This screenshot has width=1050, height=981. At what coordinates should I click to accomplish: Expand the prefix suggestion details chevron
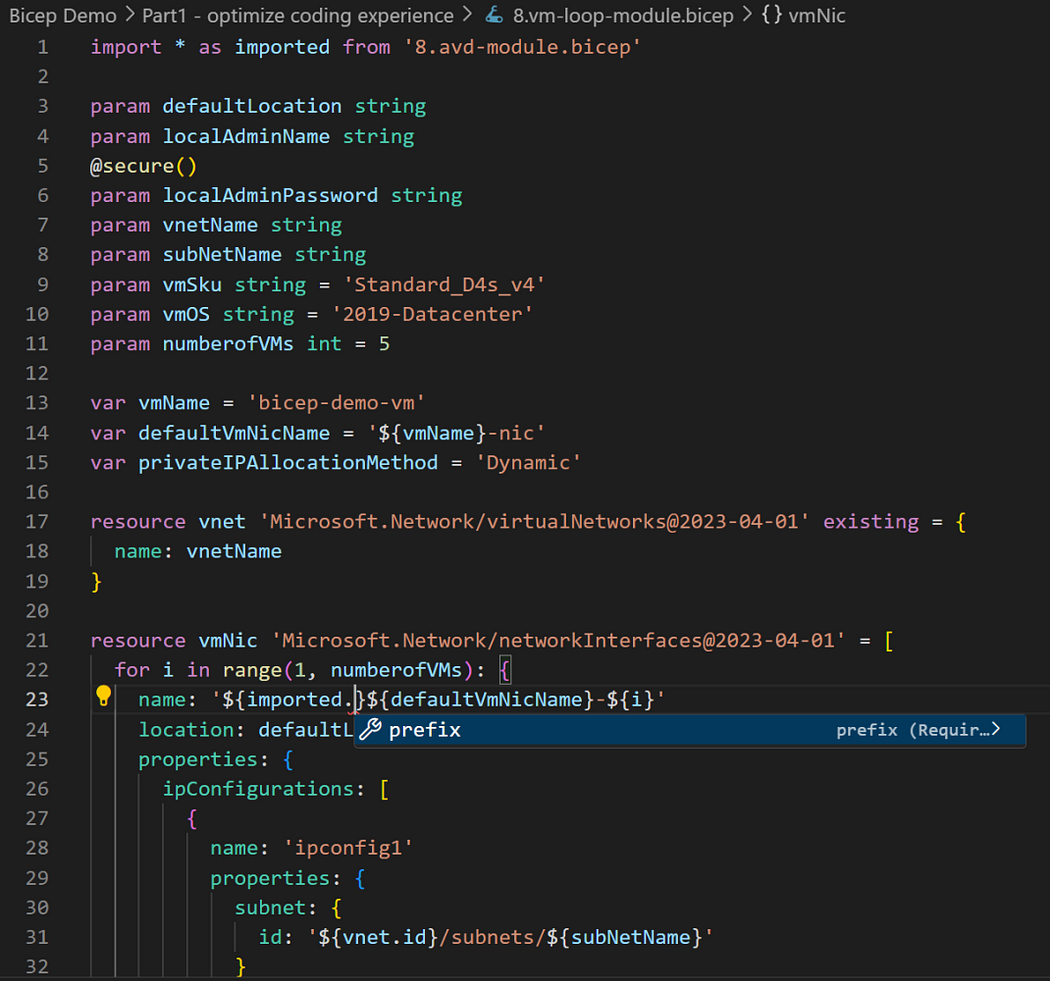click(996, 729)
